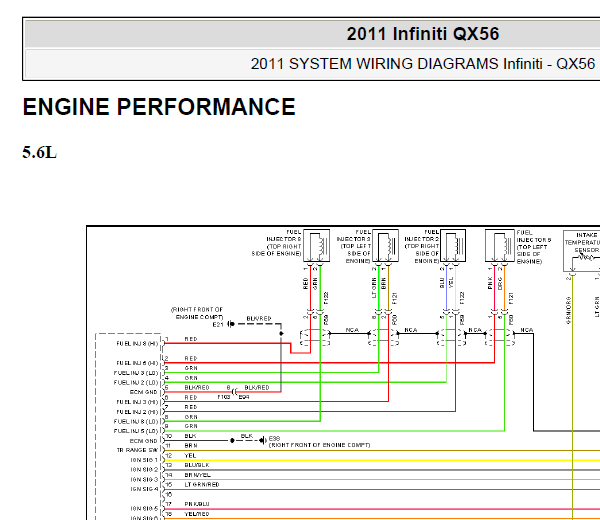Click the 'FUEL INJ 3 (LO)' pin label

coord(136,373)
